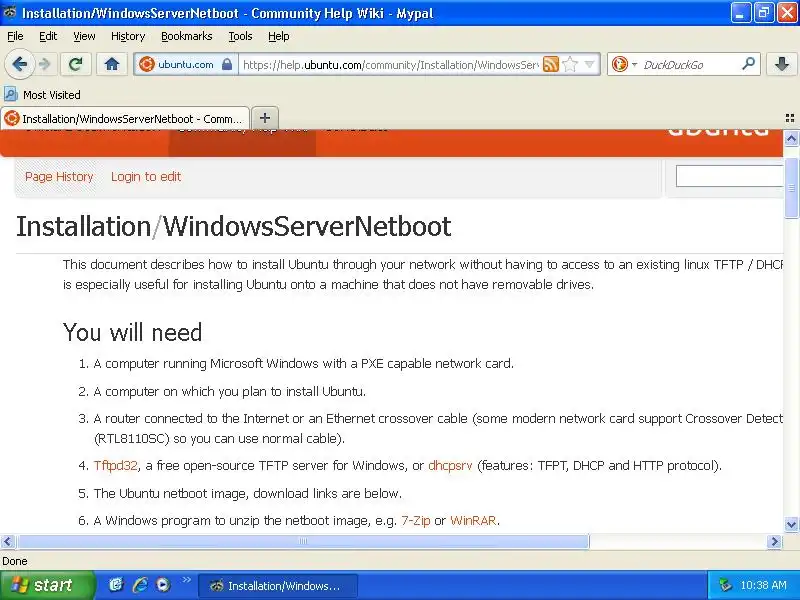Launch the first quick launch icon
The width and height of the screenshot is (800, 600).
[116, 585]
